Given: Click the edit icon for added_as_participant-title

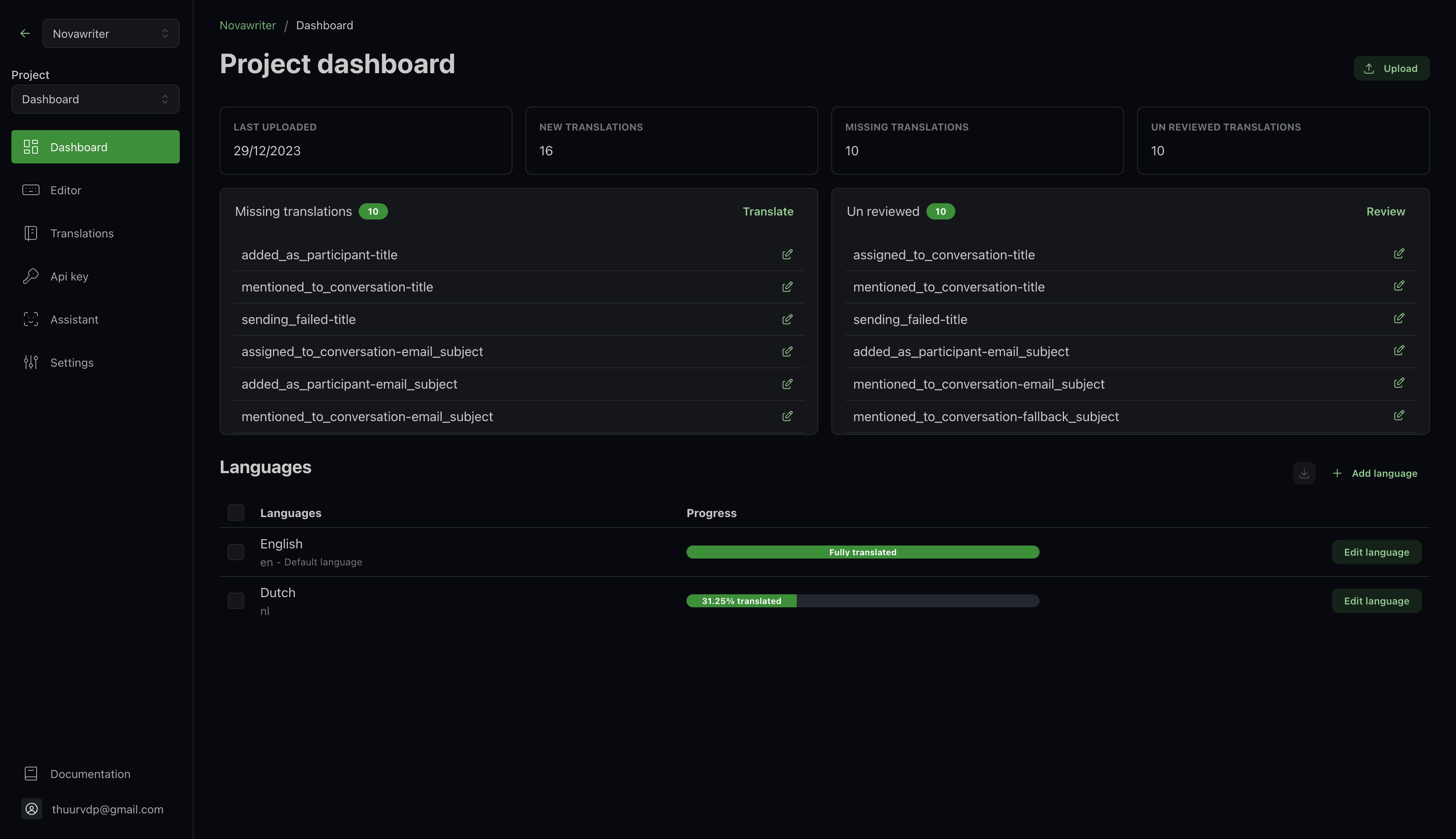Looking at the screenshot, I should (x=787, y=254).
